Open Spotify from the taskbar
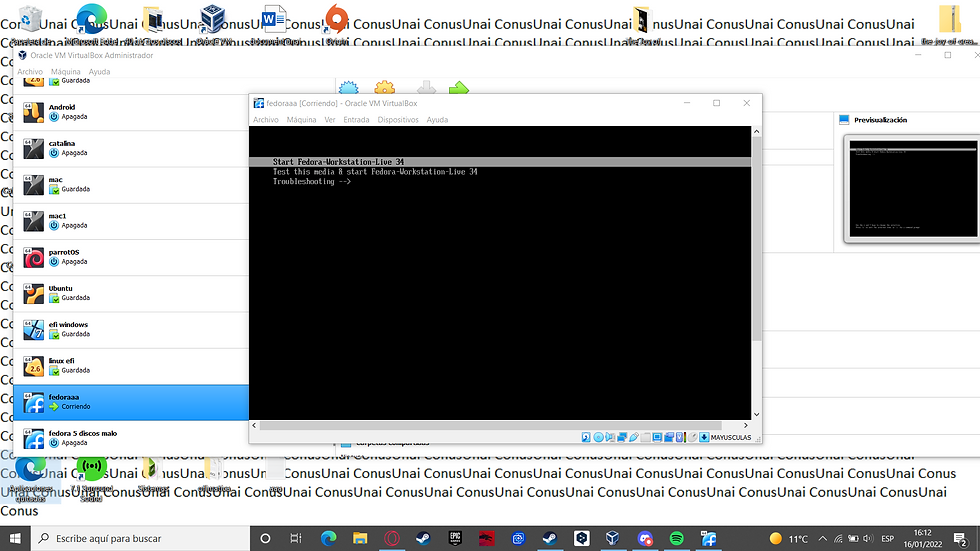The image size is (980, 551). (x=677, y=538)
